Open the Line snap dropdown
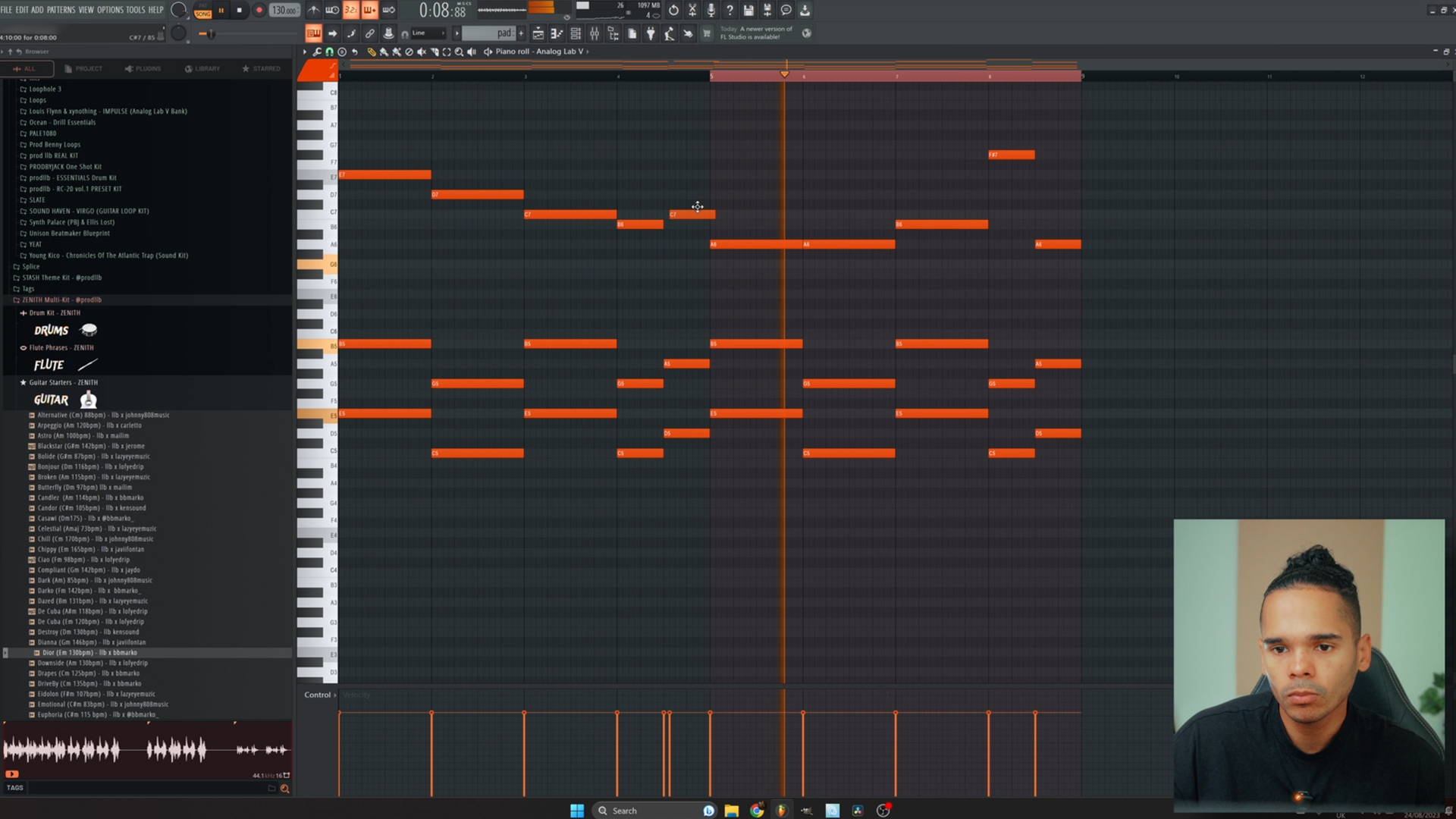Viewport: 1456px width, 819px height. pyautogui.click(x=428, y=33)
